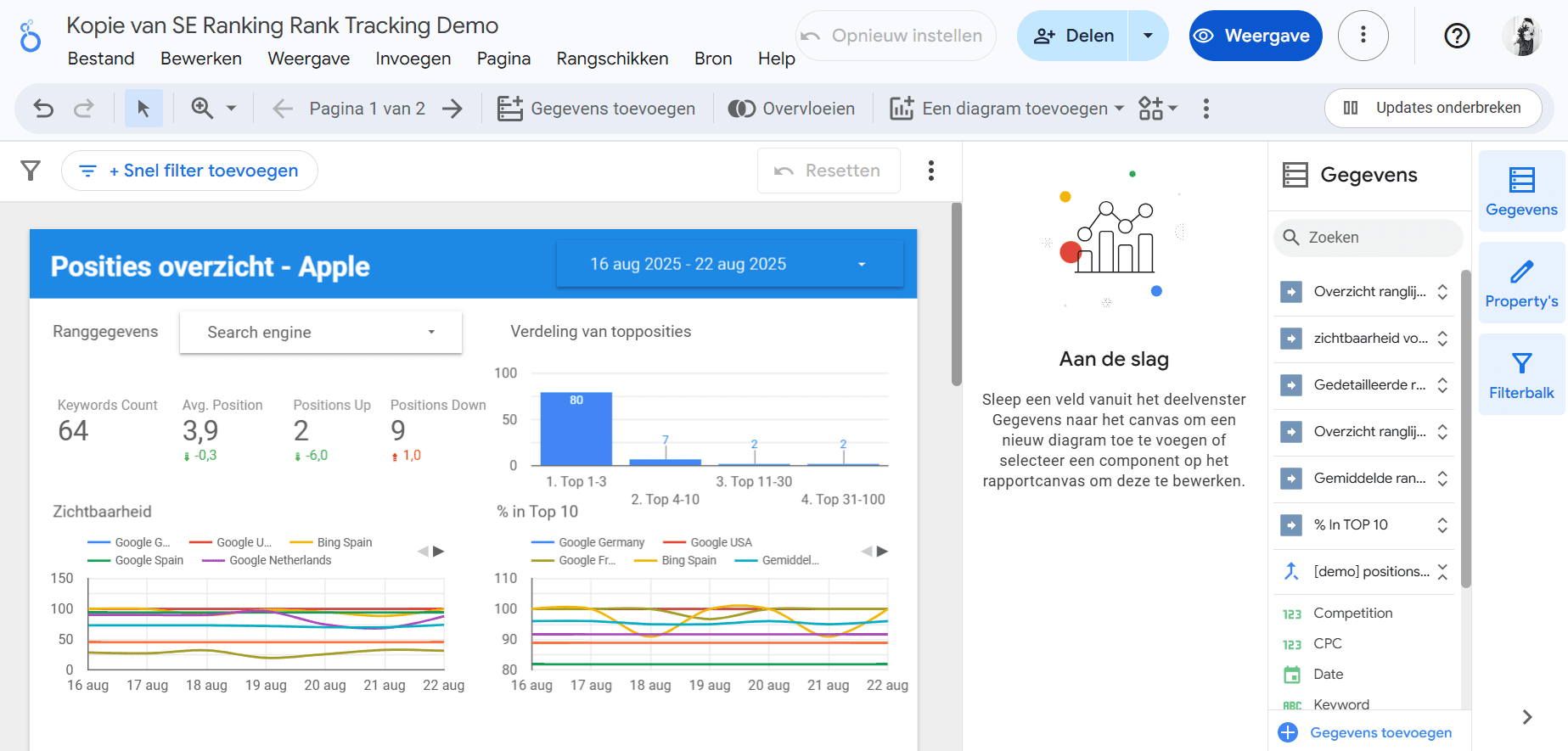
Task: Open the zoom level dropdown arrow
Action: (231, 109)
